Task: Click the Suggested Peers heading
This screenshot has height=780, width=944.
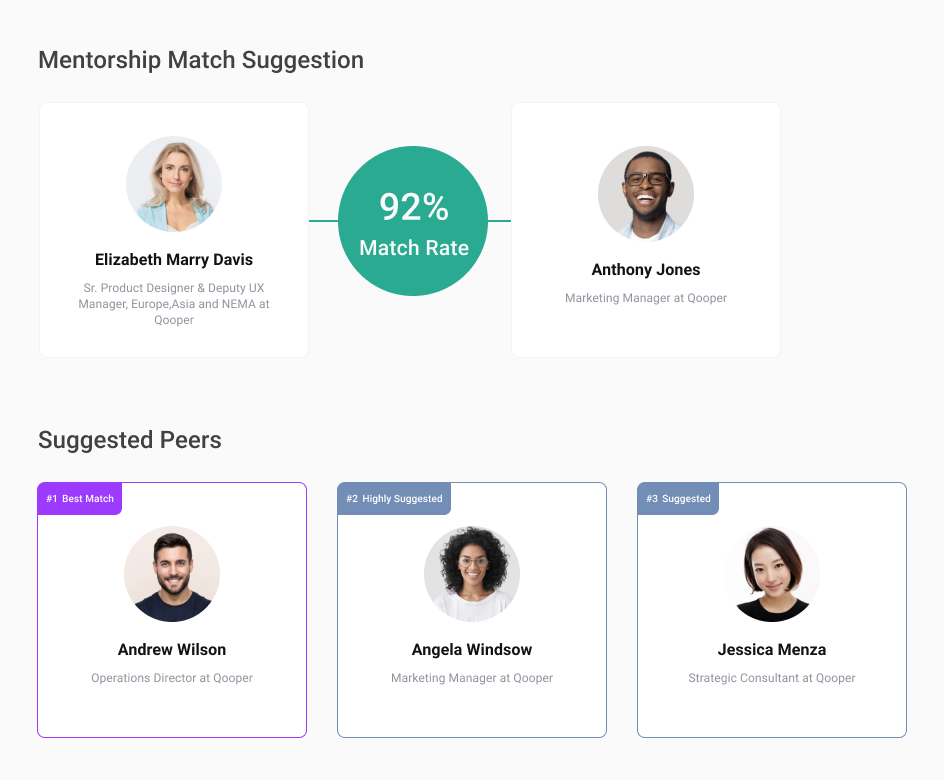Action: pyautogui.click(x=130, y=440)
